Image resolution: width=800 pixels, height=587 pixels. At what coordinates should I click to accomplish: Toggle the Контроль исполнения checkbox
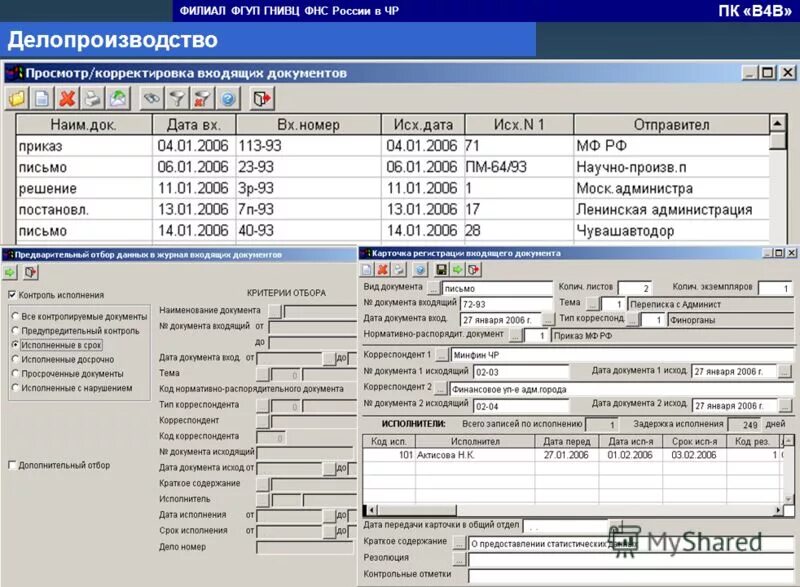[12, 295]
